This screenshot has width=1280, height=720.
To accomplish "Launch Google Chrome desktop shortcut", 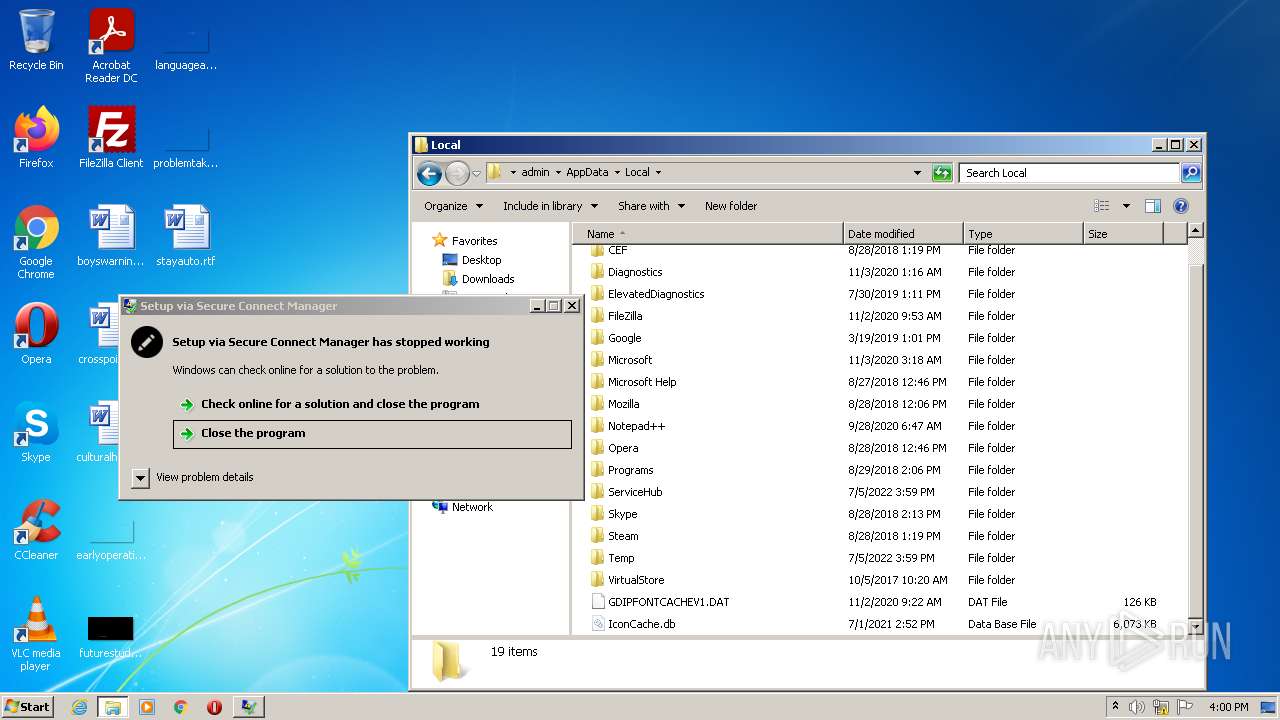I will tap(36, 242).
